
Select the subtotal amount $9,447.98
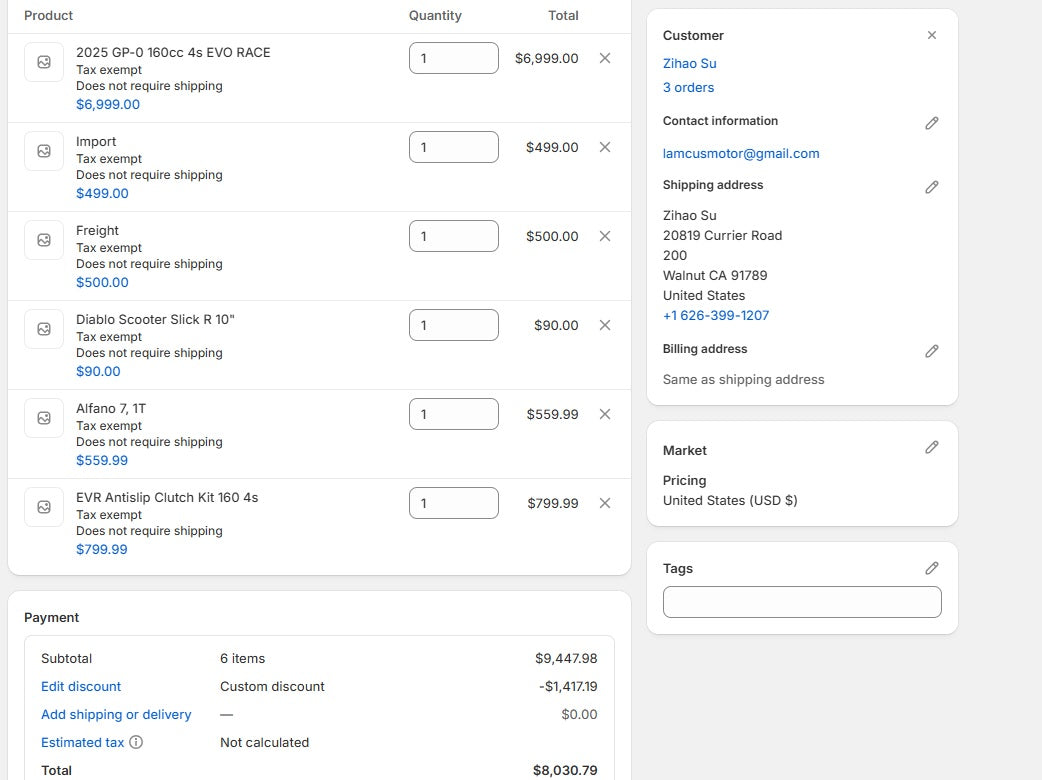(566, 658)
